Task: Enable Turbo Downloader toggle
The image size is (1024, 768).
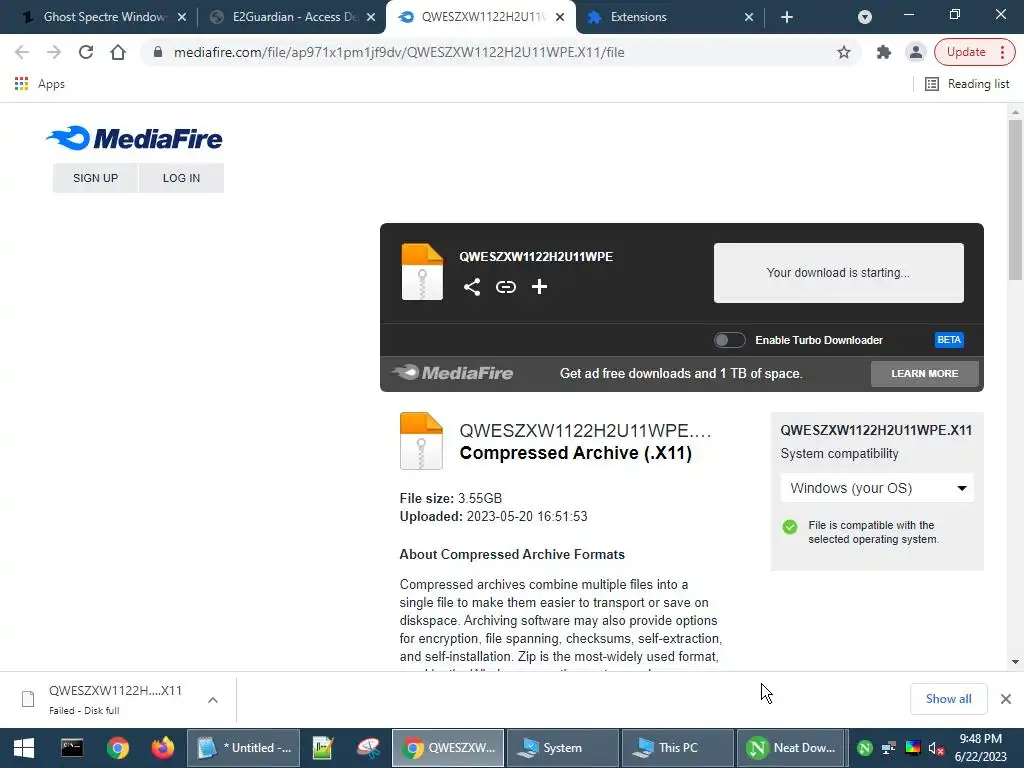Action: tap(729, 340)
